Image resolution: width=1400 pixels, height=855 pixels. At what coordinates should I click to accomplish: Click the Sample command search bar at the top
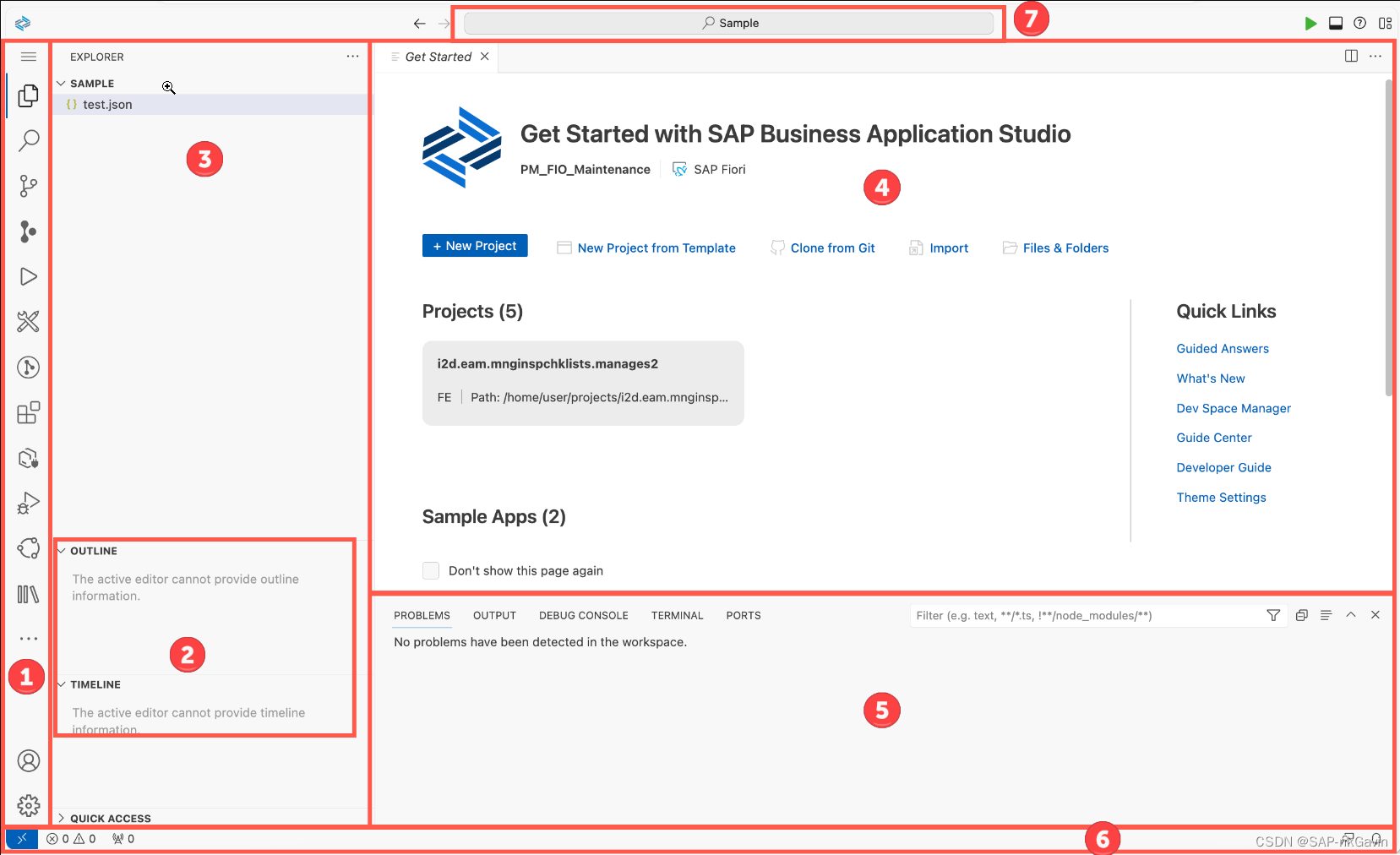[x=729, y=23]
